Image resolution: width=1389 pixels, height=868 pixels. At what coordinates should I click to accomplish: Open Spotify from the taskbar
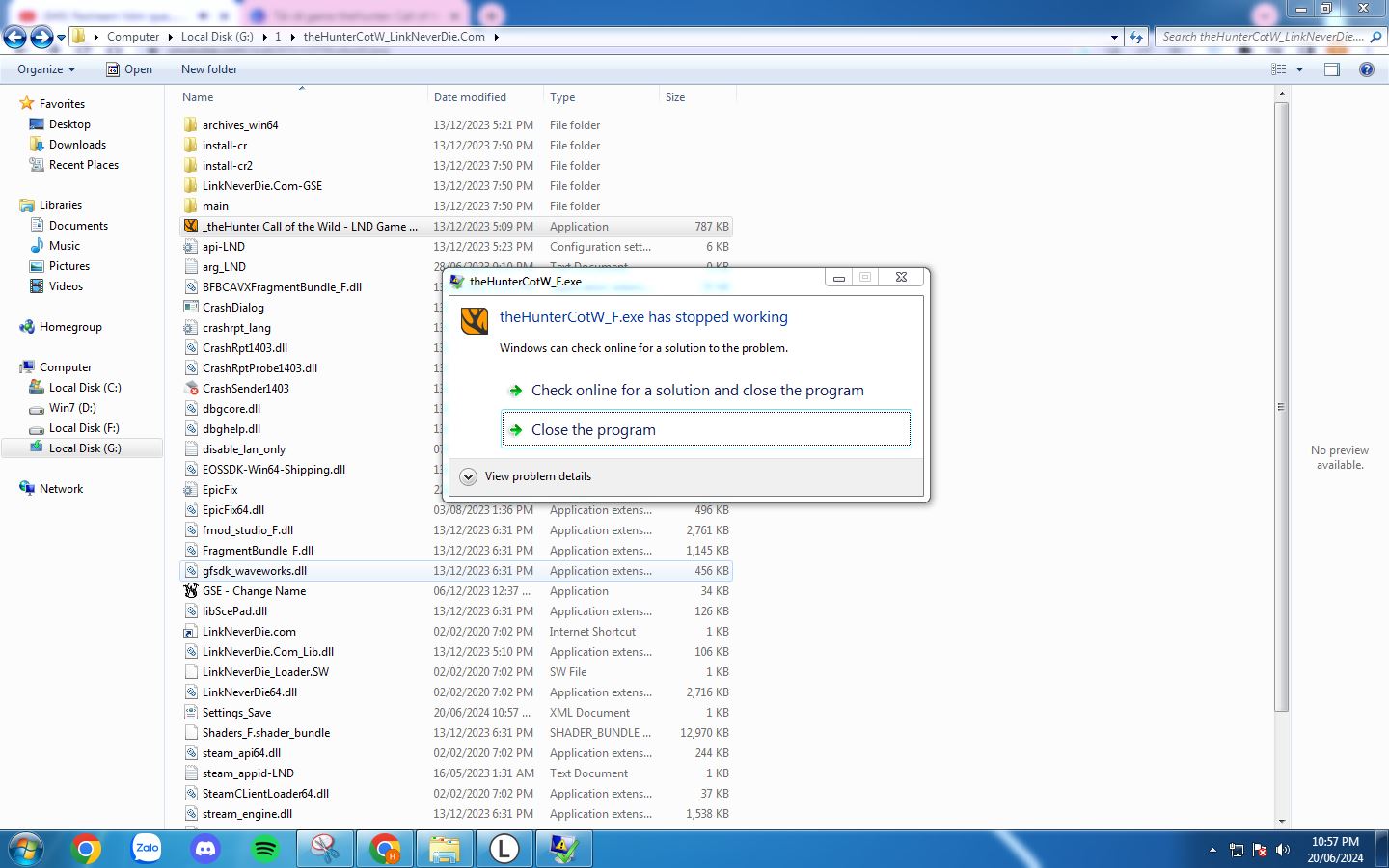(265, 849)
